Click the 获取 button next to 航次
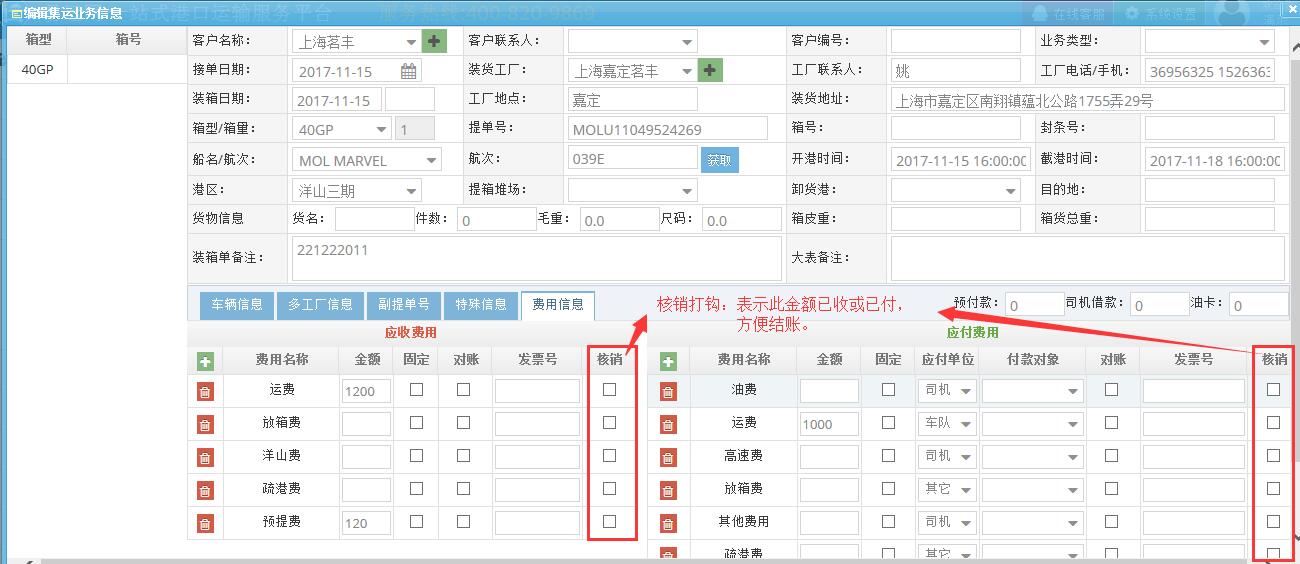 point(719,160)
